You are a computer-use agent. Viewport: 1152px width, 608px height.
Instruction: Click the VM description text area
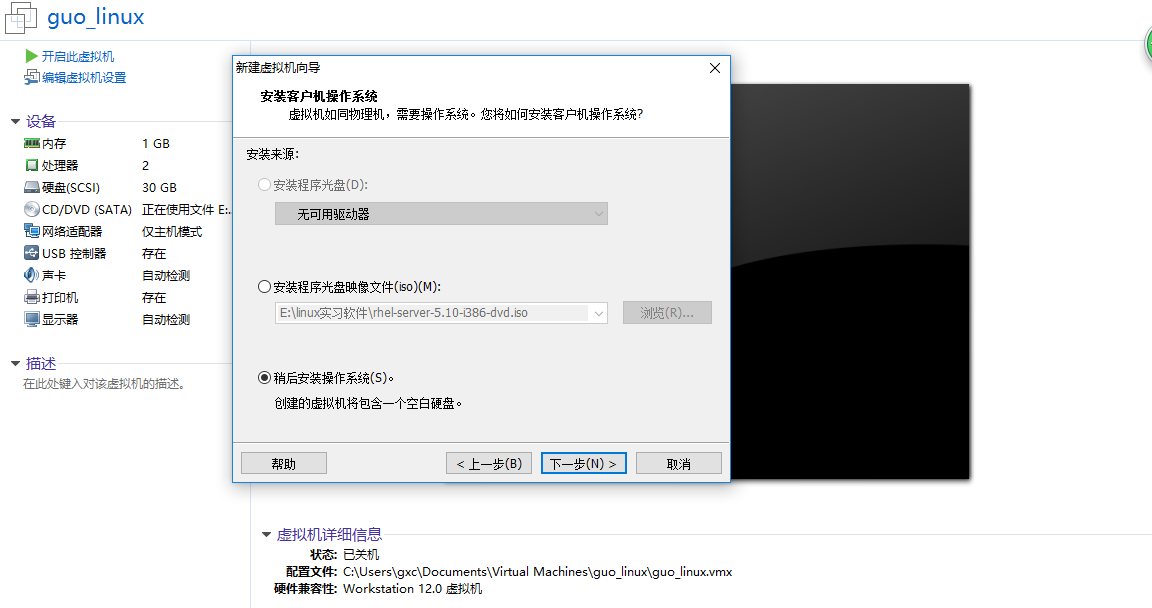(x=104, y=384)
